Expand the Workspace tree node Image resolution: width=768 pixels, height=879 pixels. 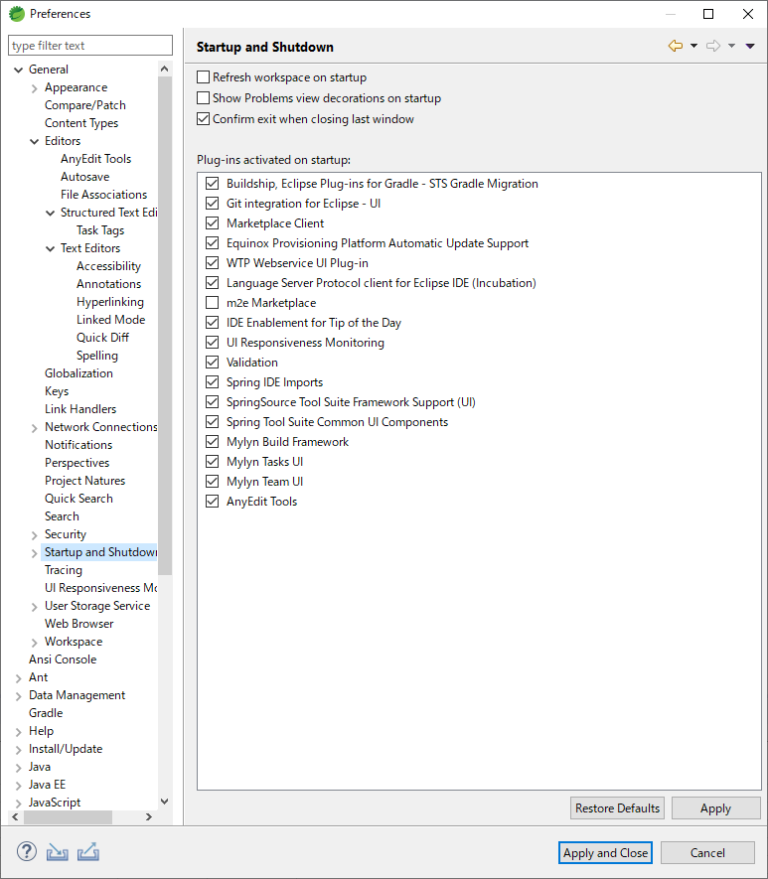(34, 642)
